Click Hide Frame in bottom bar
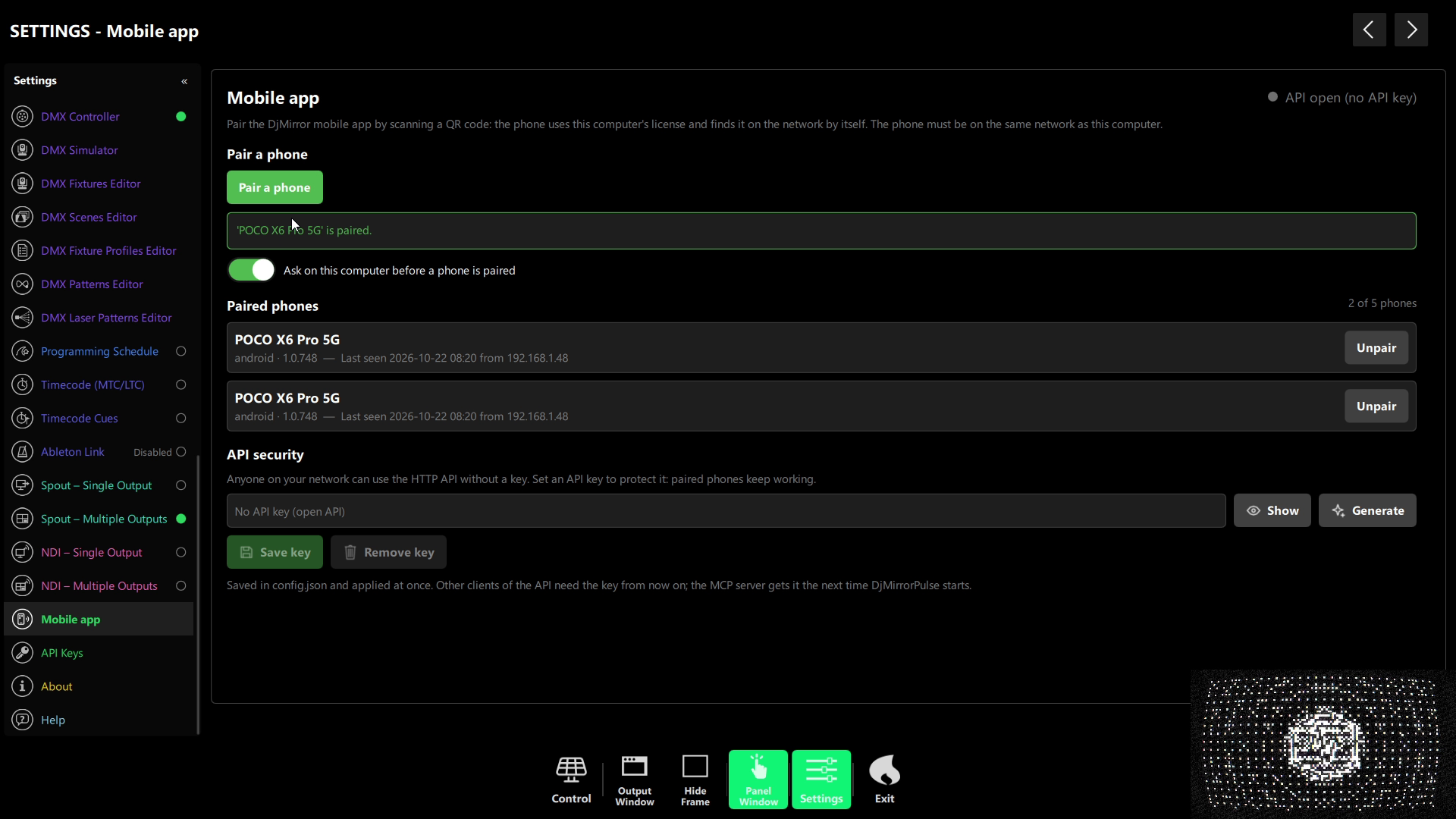Viewport: 1456px width, 819px height. pyautogui.click(x=695, y=780)
